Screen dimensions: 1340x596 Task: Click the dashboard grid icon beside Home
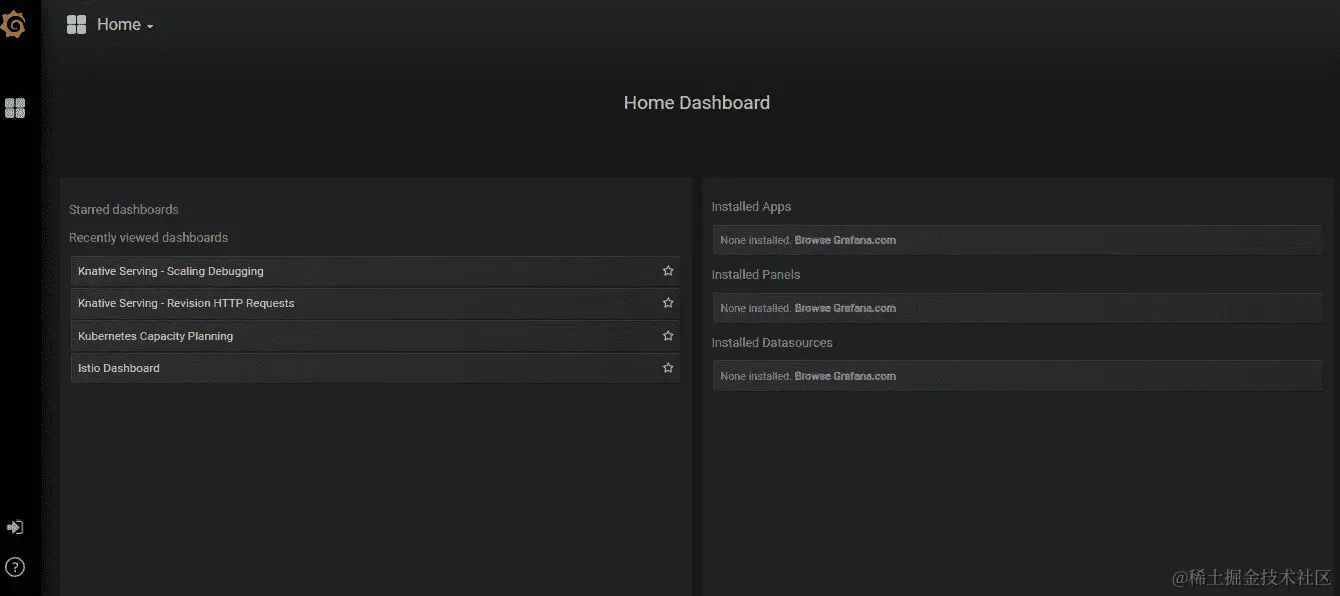click(76, 24)
